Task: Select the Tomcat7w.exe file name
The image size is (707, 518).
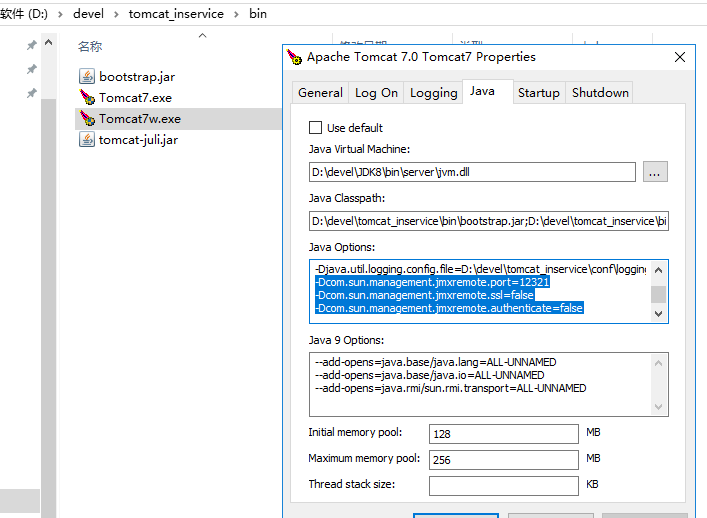Action: pos(140,119)
